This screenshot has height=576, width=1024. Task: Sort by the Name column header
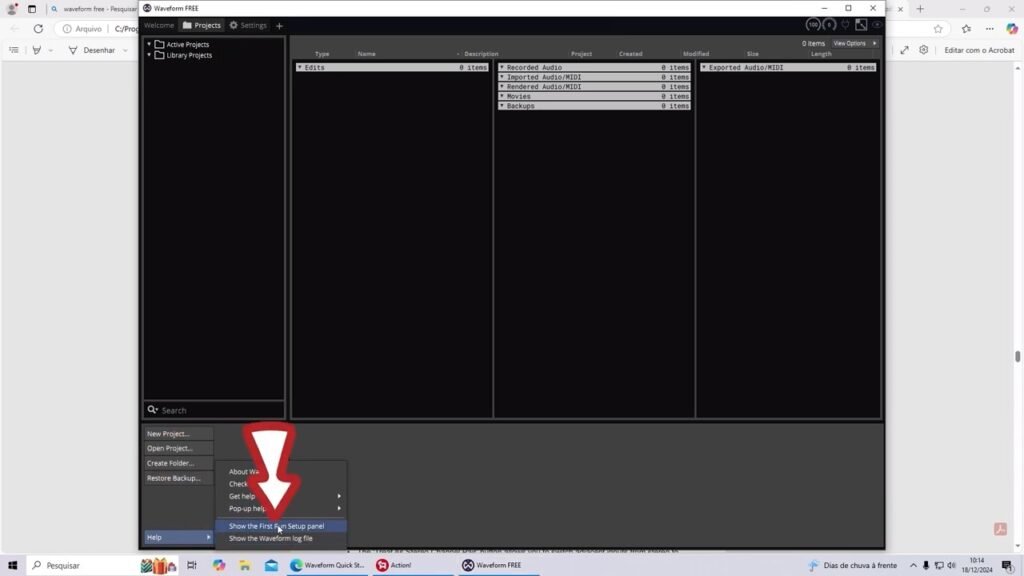[x=366, y=54]
